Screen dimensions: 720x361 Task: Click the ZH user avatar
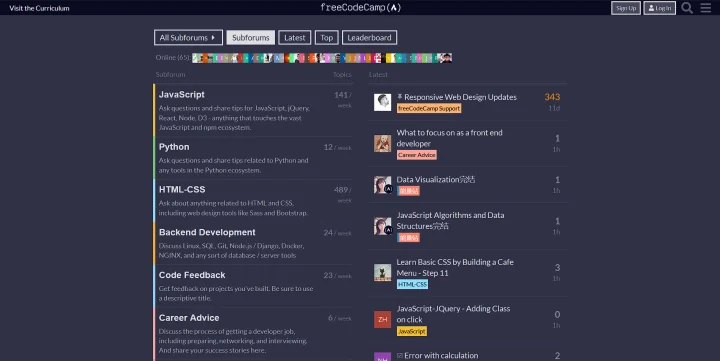[382, 319]
